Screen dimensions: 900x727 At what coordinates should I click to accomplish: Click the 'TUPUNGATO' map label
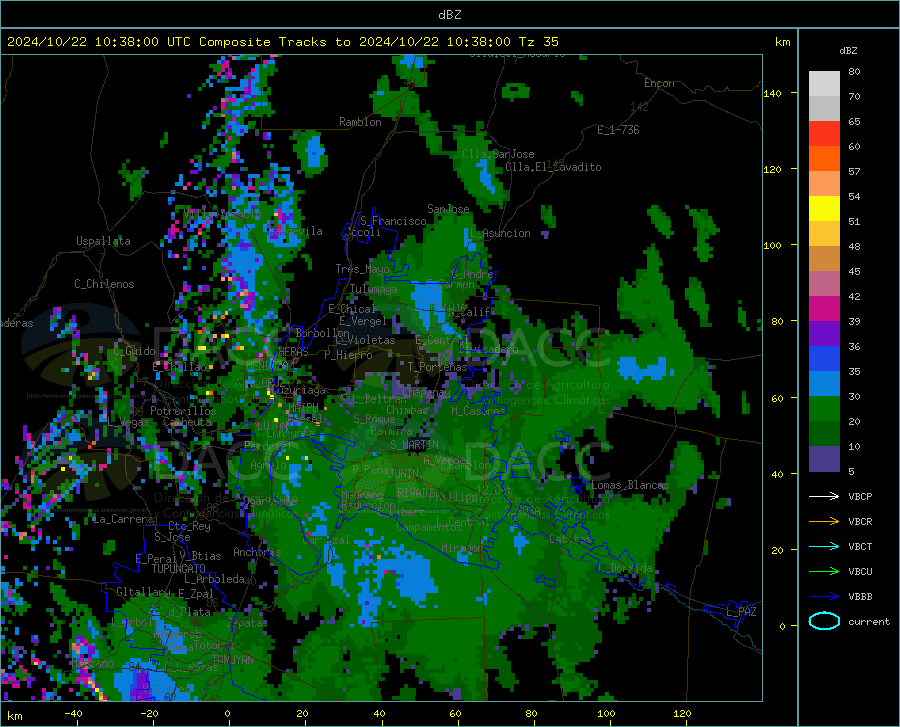pyautogui.click(x=179, y=569)
